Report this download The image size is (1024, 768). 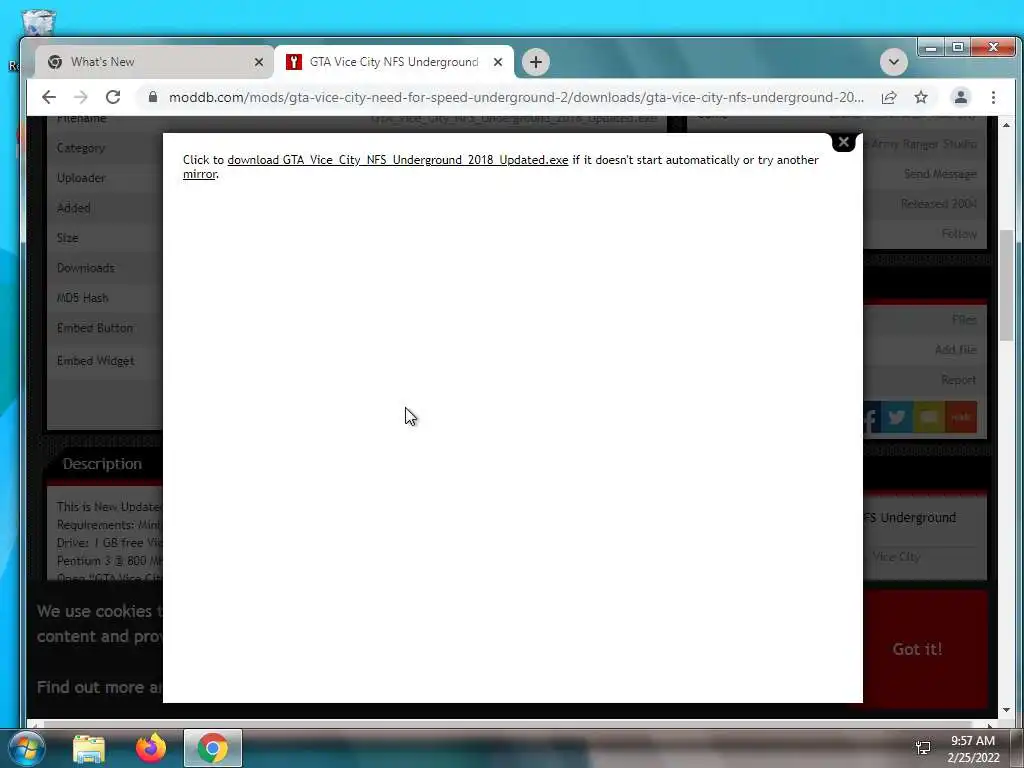tap(959, 380)
